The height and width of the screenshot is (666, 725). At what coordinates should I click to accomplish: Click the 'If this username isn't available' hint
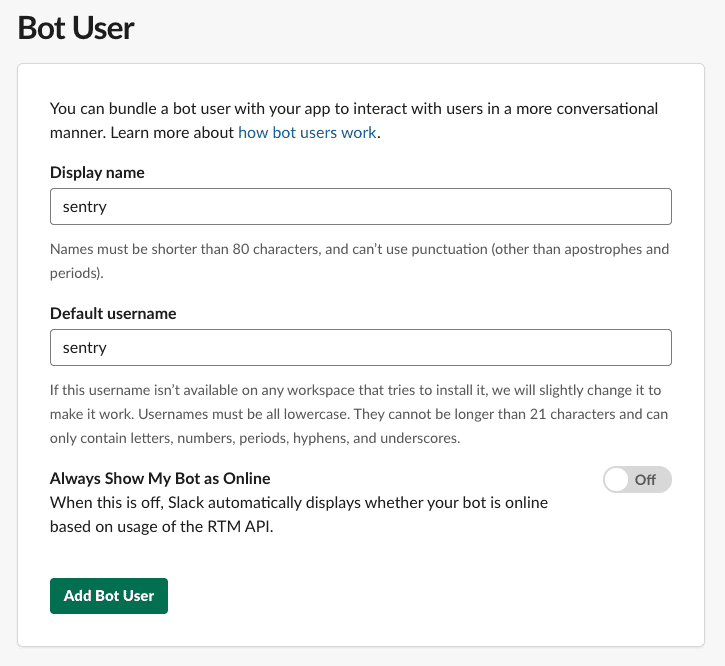click(359, 414)
